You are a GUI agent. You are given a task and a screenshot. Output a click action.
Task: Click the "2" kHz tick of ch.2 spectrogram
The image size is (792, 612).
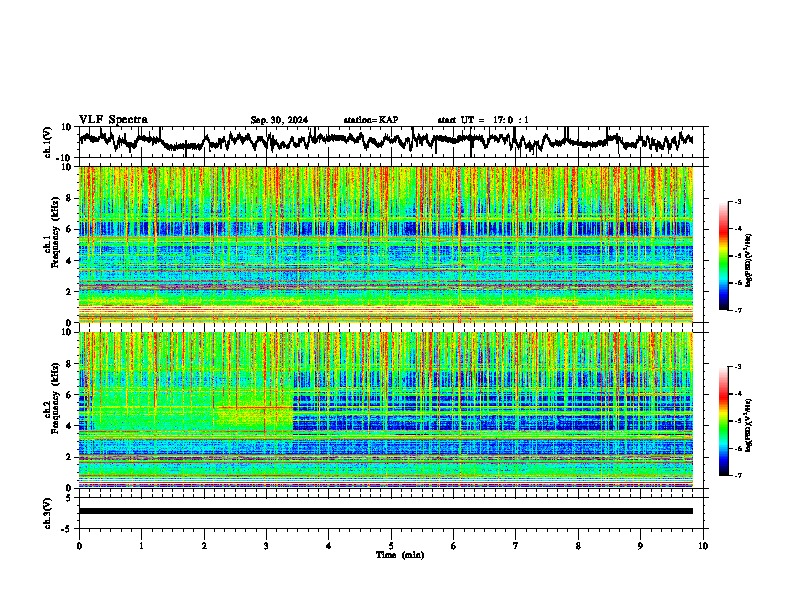coord(70,456)
